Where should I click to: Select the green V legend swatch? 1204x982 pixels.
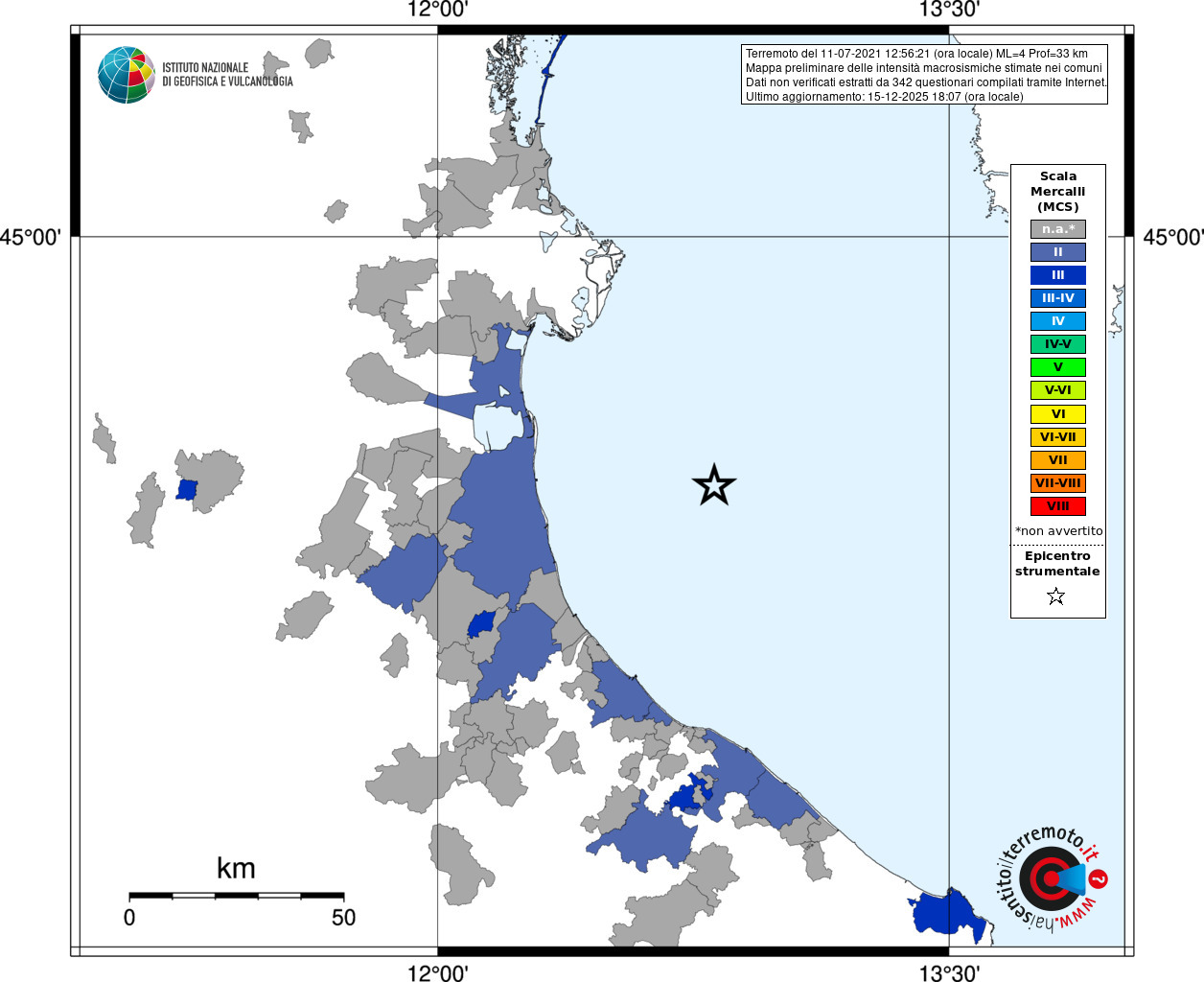(1057, 367)
